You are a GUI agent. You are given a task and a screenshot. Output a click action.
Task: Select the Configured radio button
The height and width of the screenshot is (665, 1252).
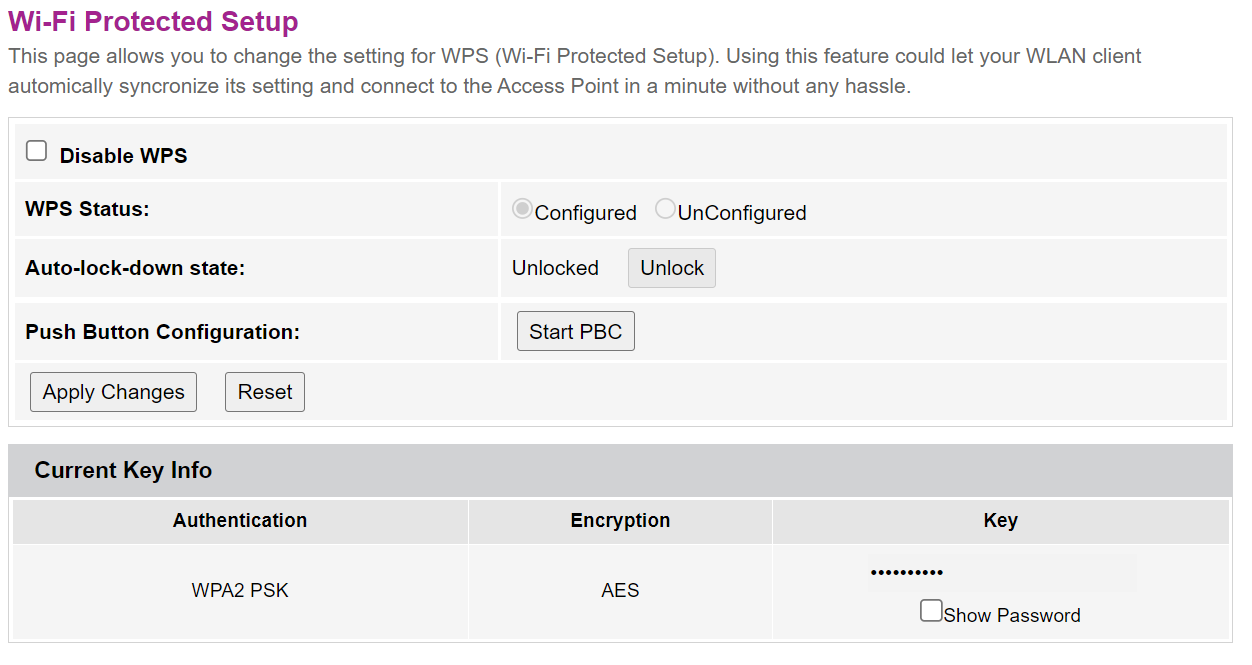522,209
